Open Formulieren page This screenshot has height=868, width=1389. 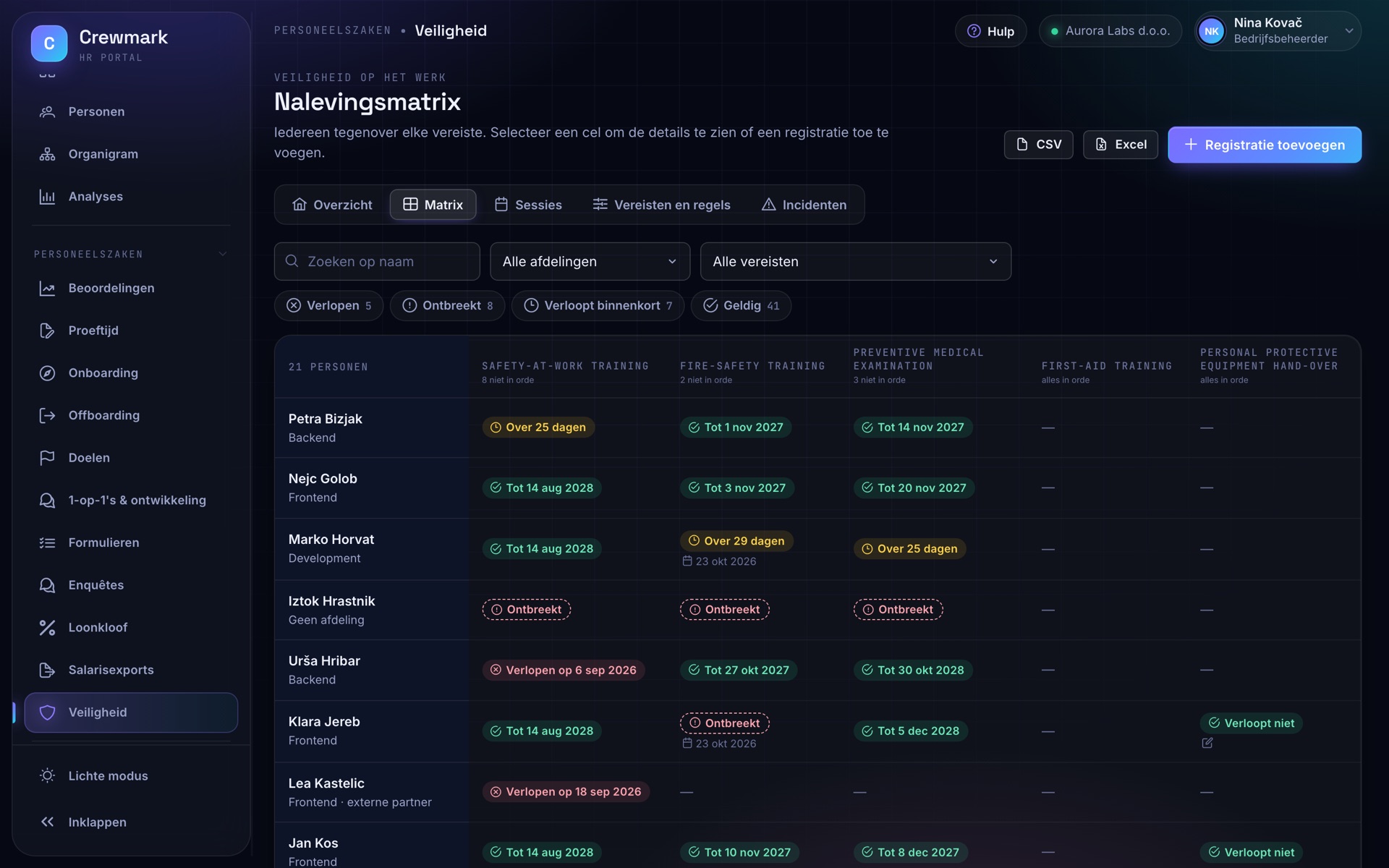click(x=131, y=542)
